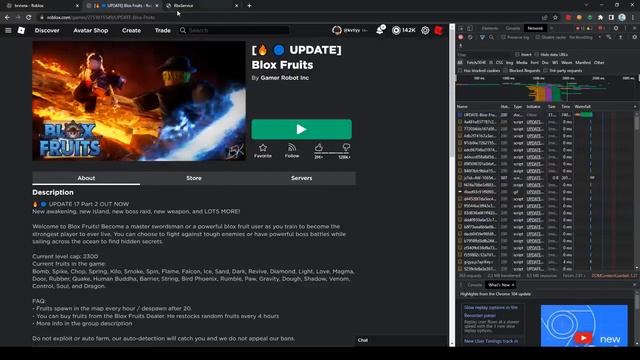
Task: Open the DevTools Elements tab
Action: [x=489, y=28]
